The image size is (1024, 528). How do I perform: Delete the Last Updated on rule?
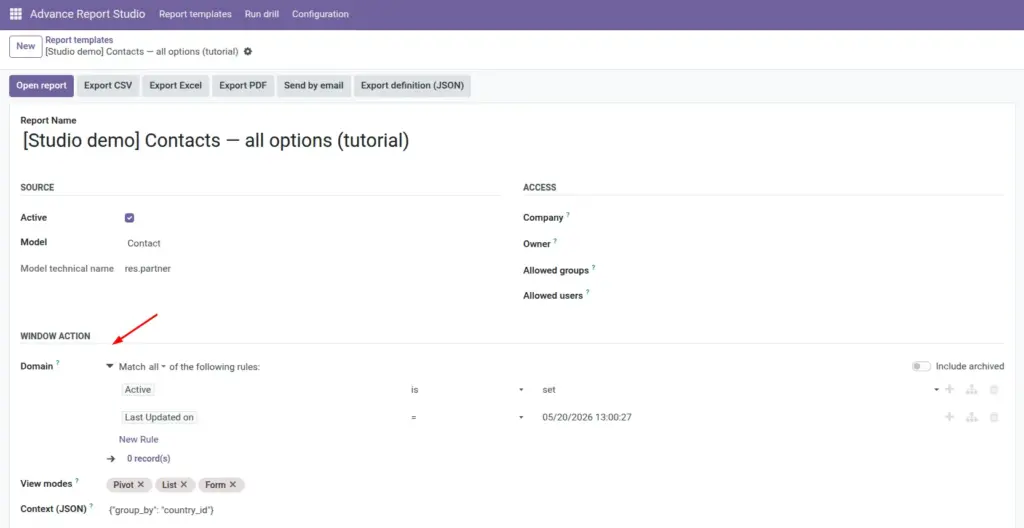tap(994, 417)
